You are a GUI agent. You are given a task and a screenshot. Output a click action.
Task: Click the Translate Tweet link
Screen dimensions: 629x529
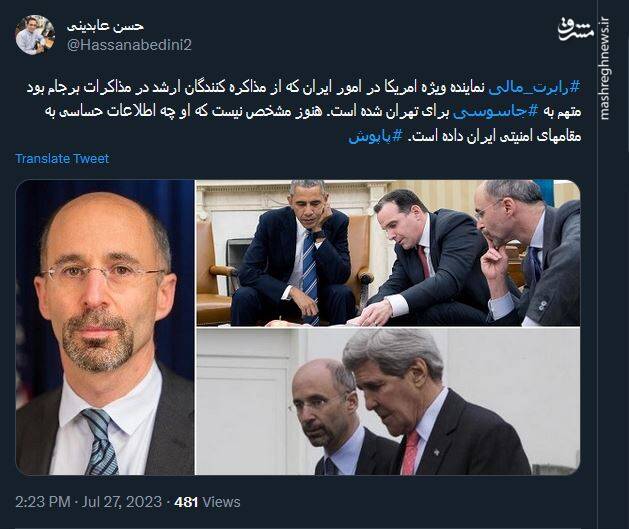click(x=62, y=158)
